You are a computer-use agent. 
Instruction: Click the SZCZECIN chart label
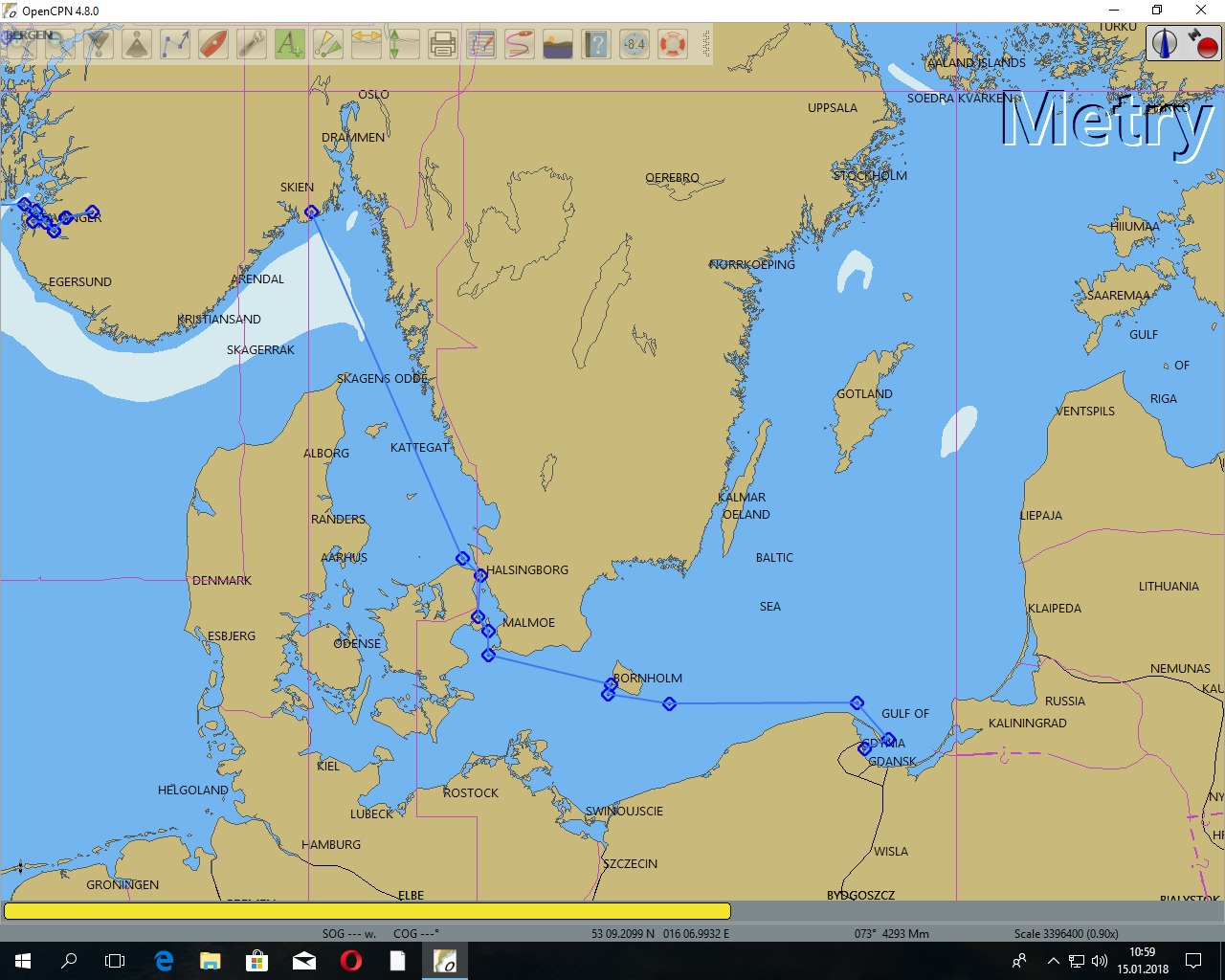(630, 864)
